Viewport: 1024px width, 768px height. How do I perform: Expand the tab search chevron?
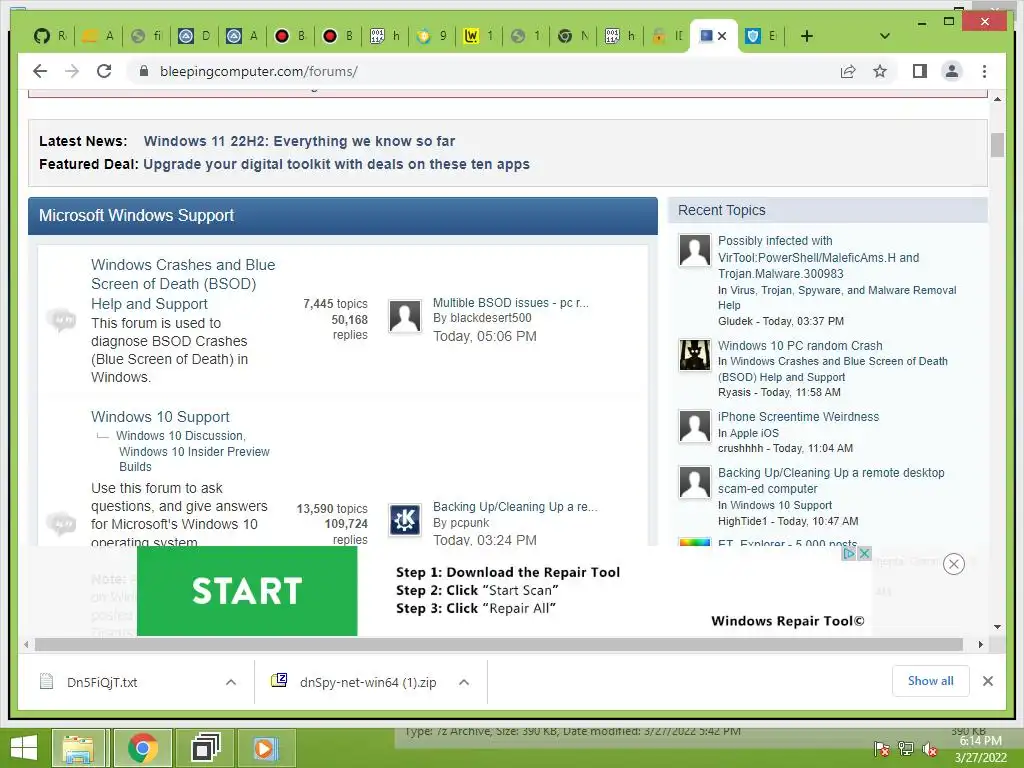click(884, 36)
